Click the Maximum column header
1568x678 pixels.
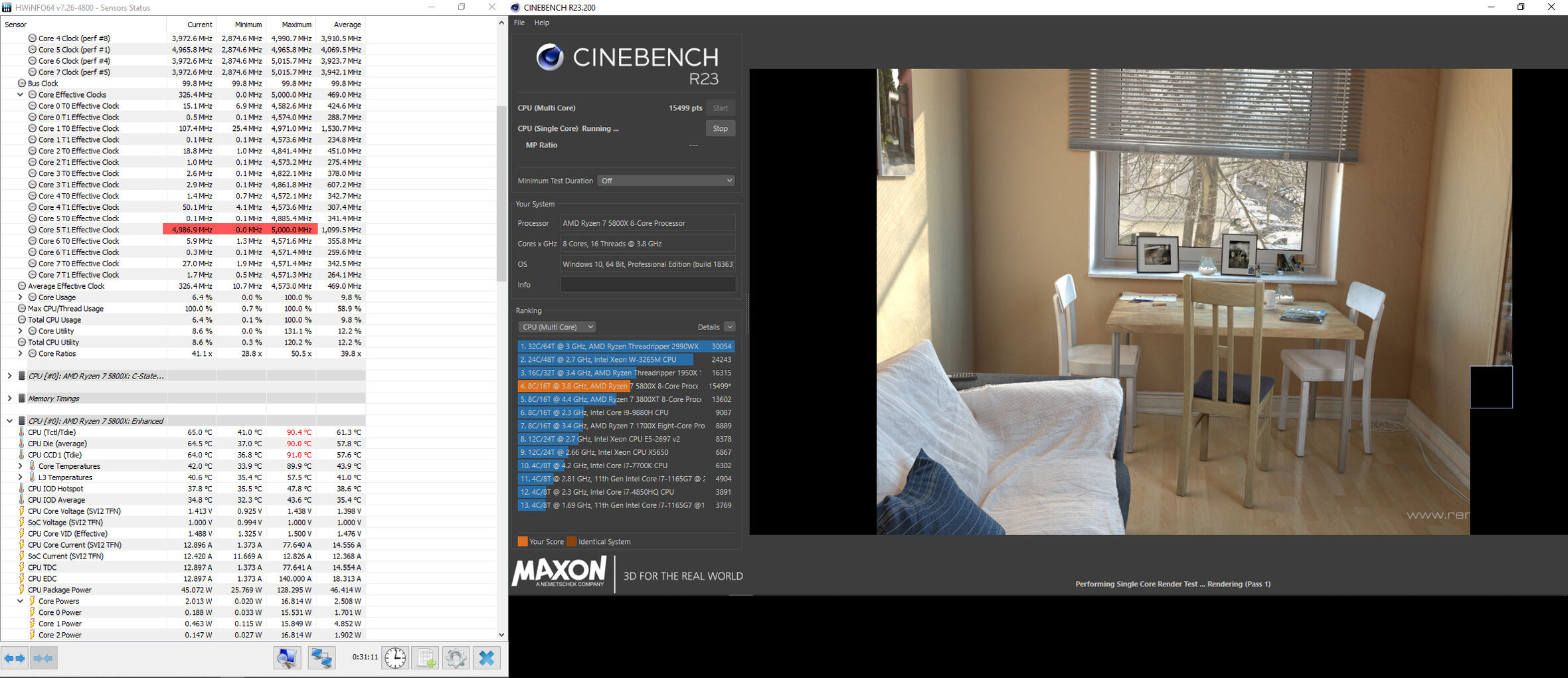tap(291, 25)
